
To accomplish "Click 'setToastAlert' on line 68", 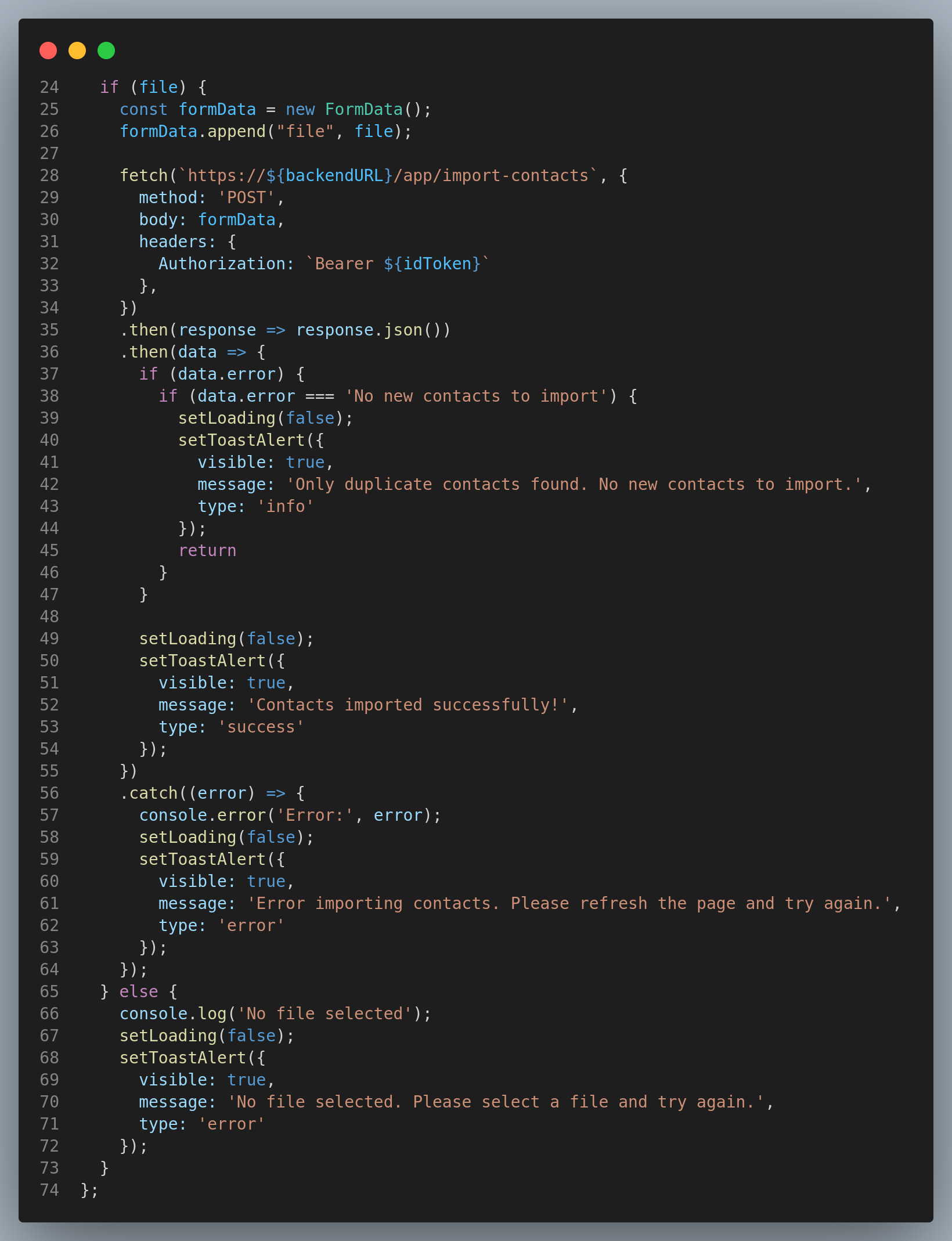I will click(x=183, y=1058).
